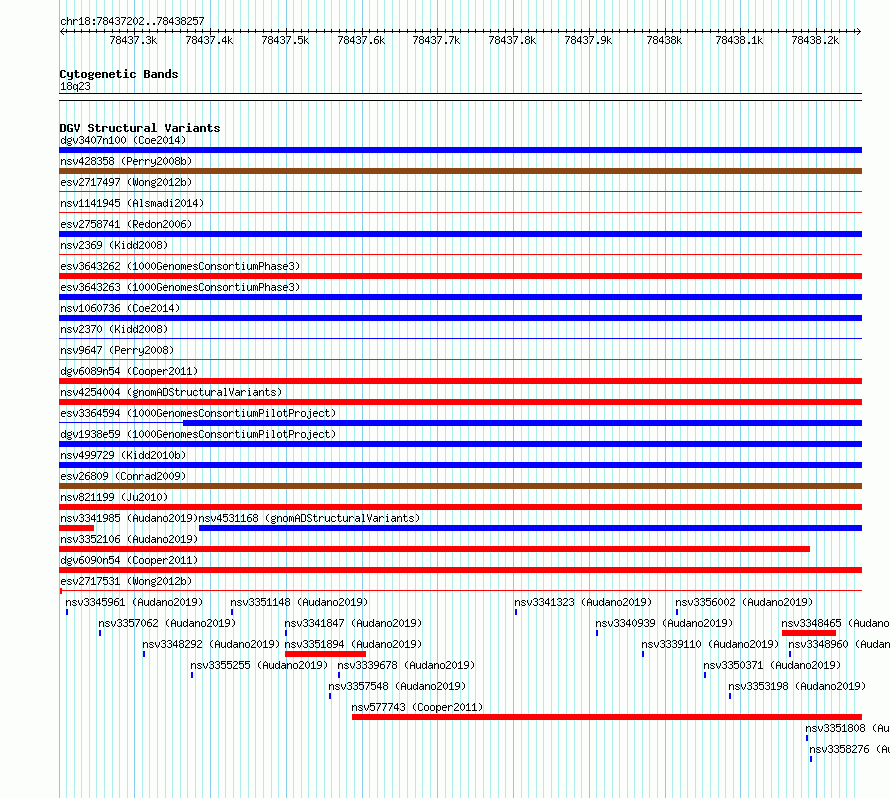
Task: Select red bar under nsv577743
Action: pyautogui.click(x=607, y=717)
